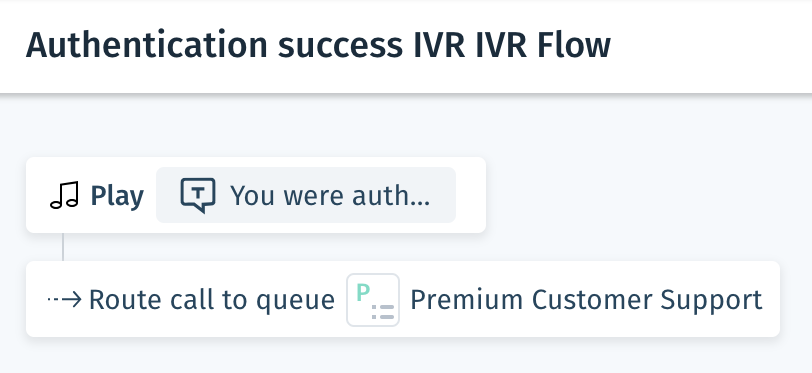Select the text-to-speech bubble icon

198,195
